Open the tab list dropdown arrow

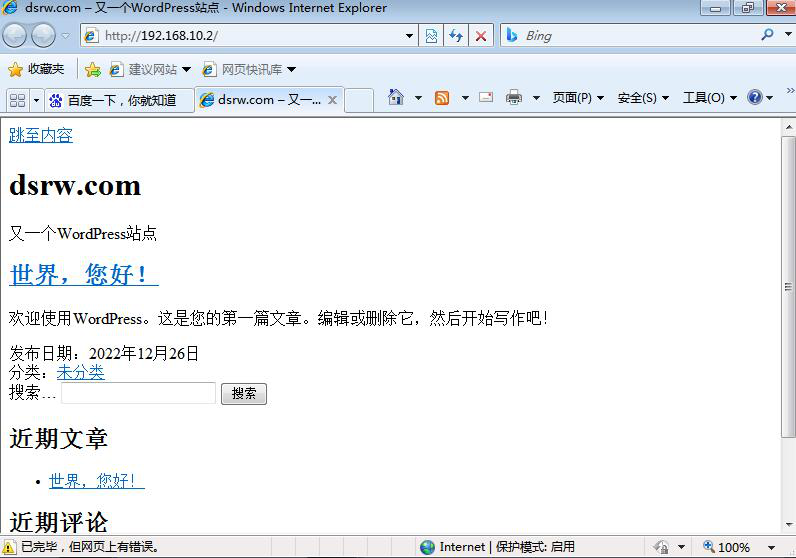point(36,100)
